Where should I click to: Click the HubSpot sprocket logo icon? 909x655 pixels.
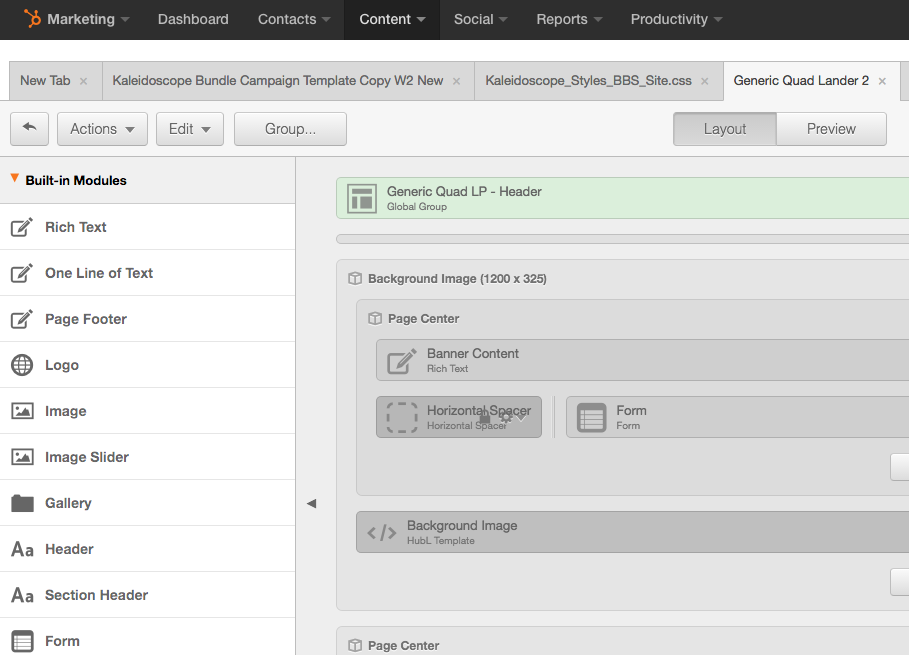pos(32,19)
